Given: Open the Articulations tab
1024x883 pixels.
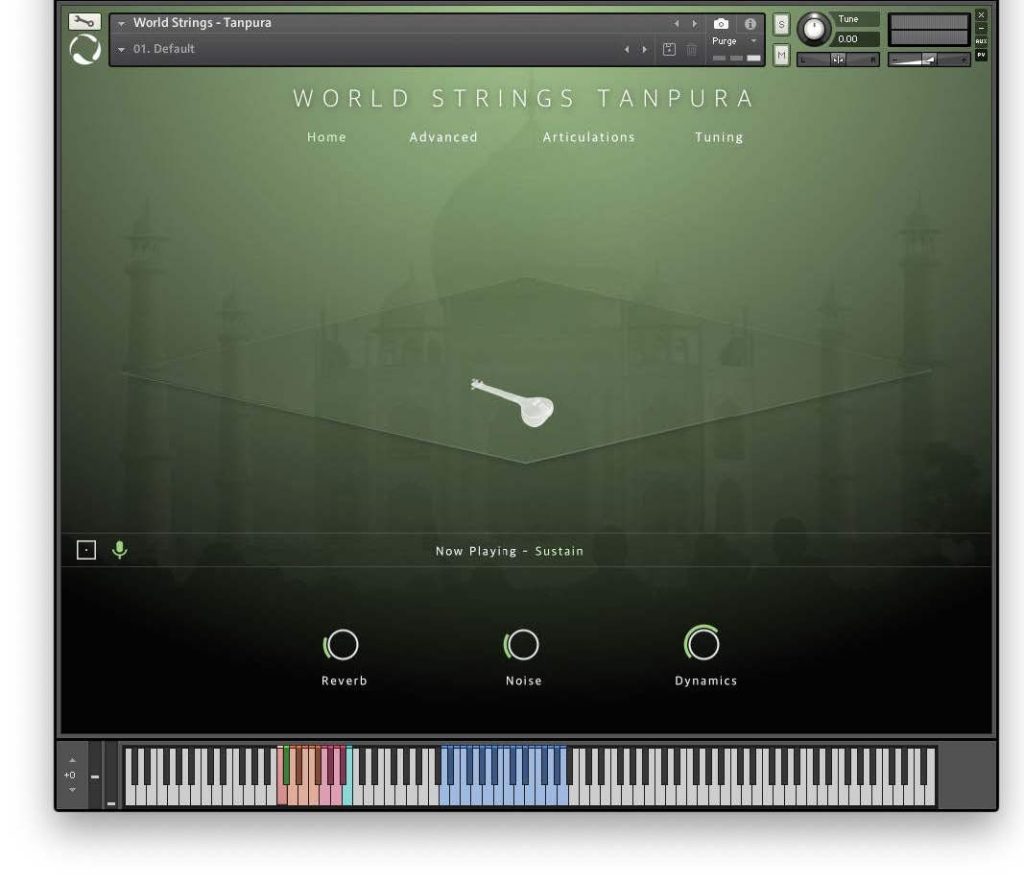Looking at the screenshot, I should point(588,137).
